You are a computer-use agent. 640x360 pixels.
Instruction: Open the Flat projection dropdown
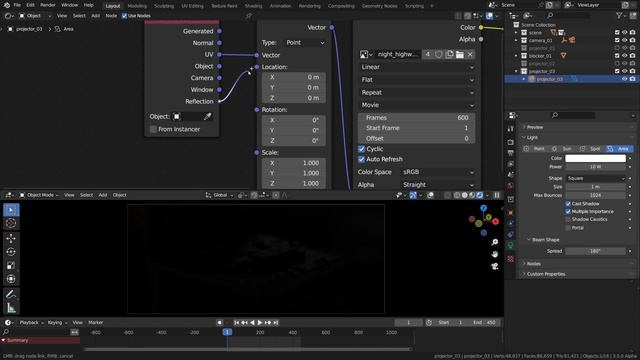417,80
